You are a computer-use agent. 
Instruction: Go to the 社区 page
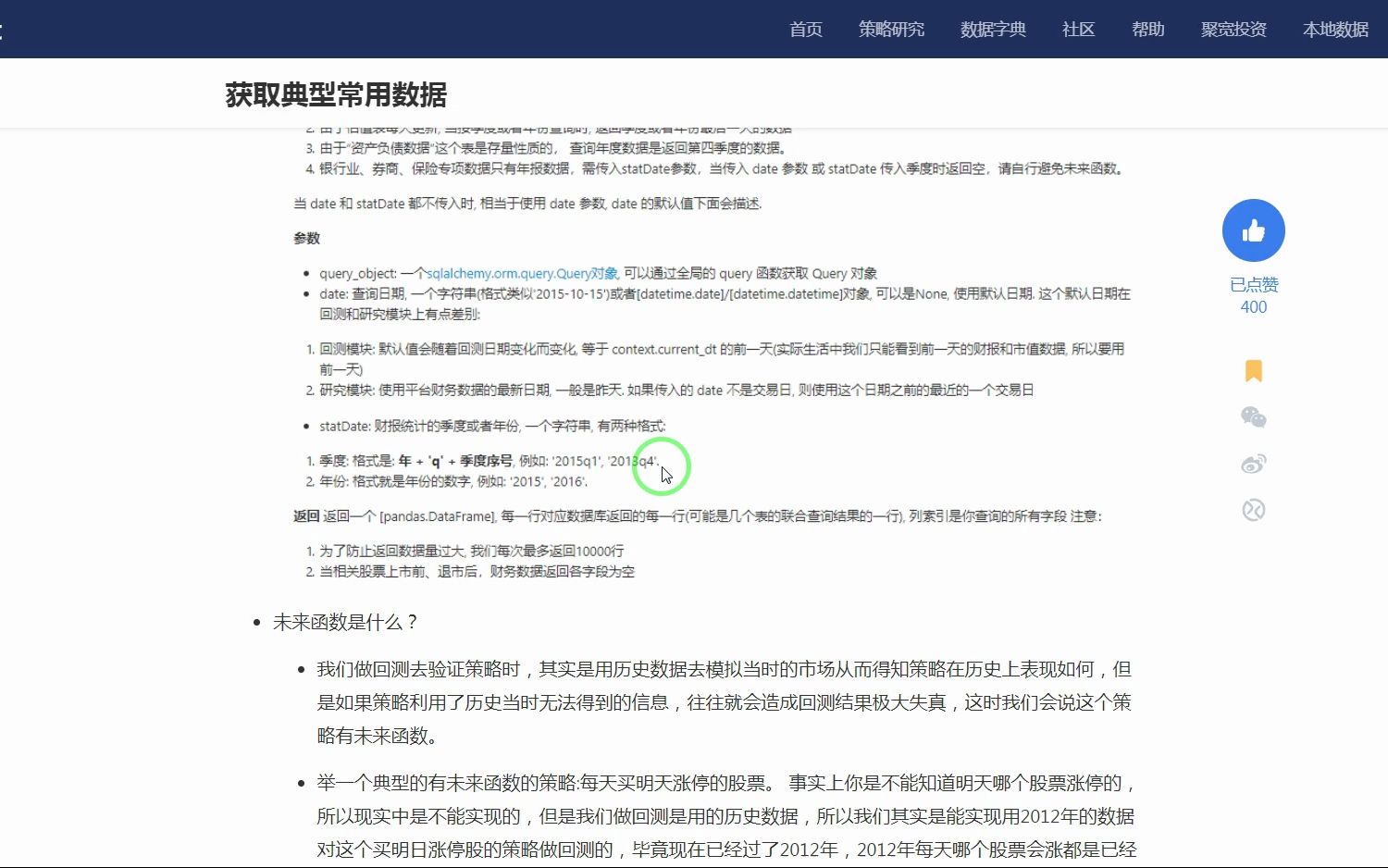(1078, 30)
